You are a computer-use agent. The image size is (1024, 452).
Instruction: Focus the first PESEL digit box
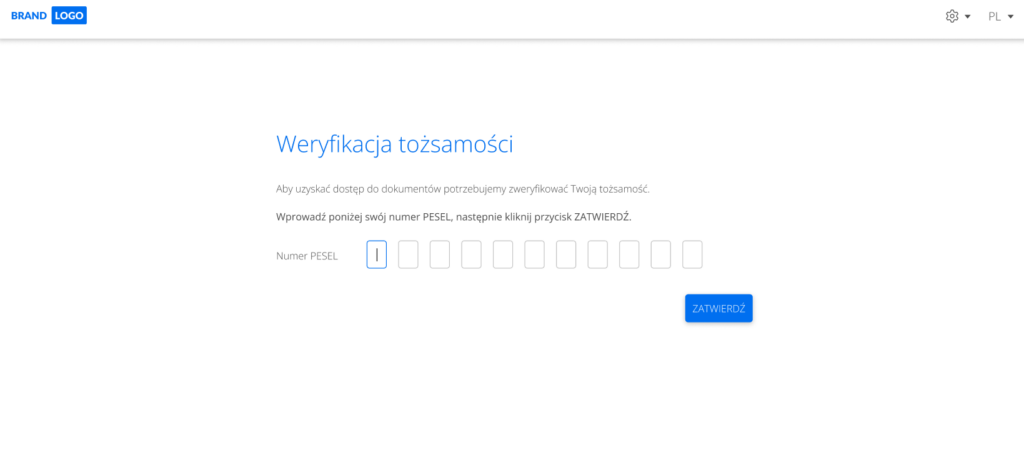pyautogui.click(x=376, y=255)
